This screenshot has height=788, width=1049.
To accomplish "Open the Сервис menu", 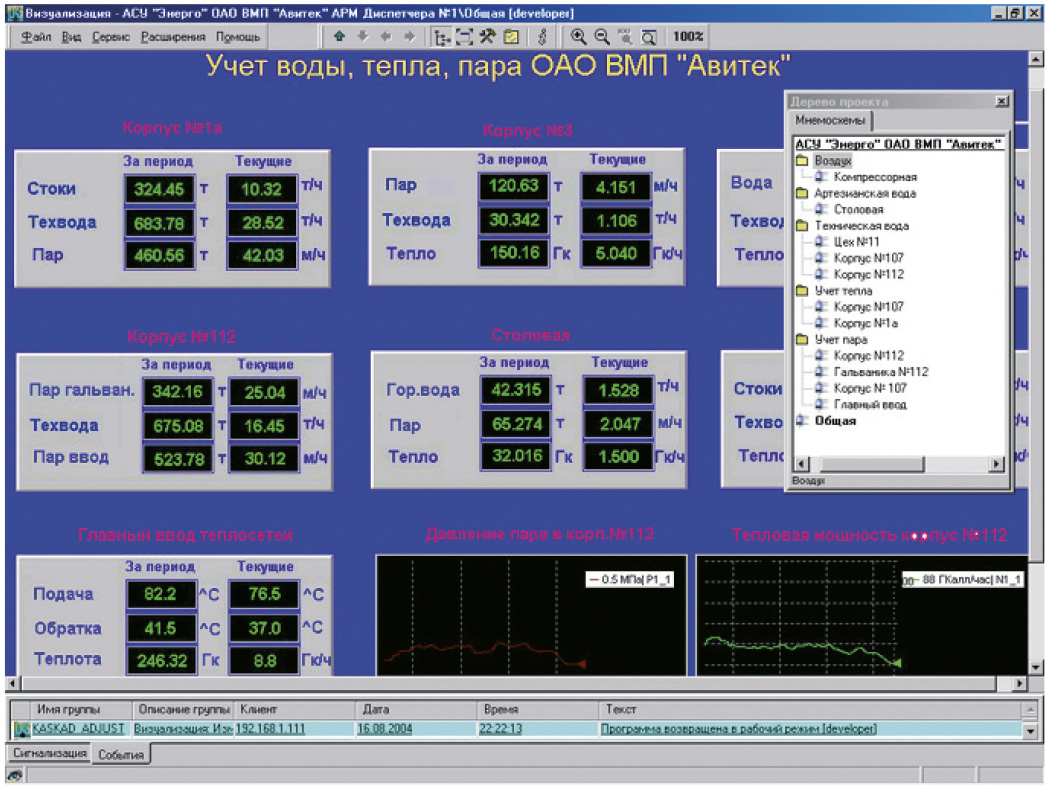I will [x=111, y=37].
